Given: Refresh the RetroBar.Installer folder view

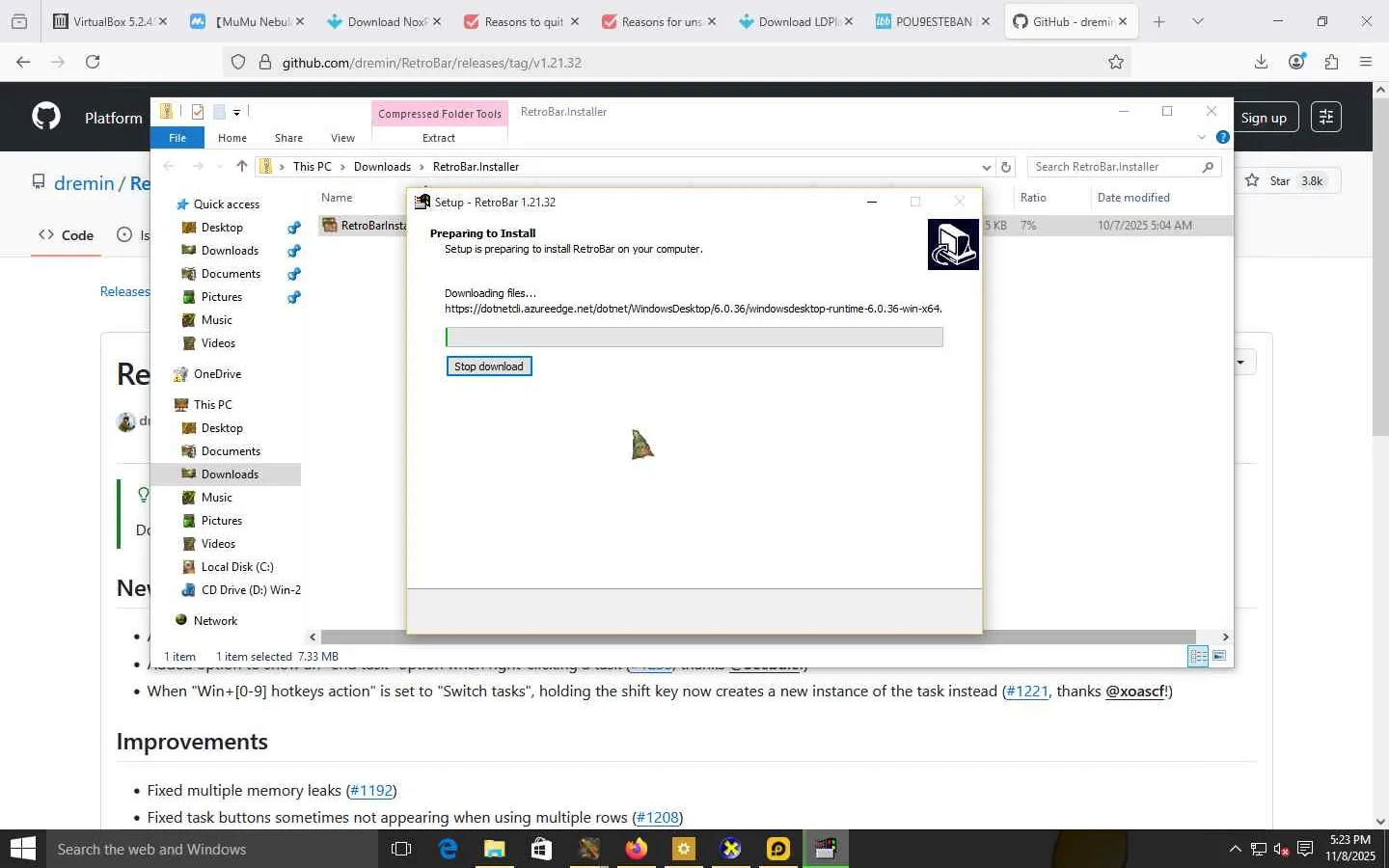Looking at the screenshot, I should point(1006,167).
